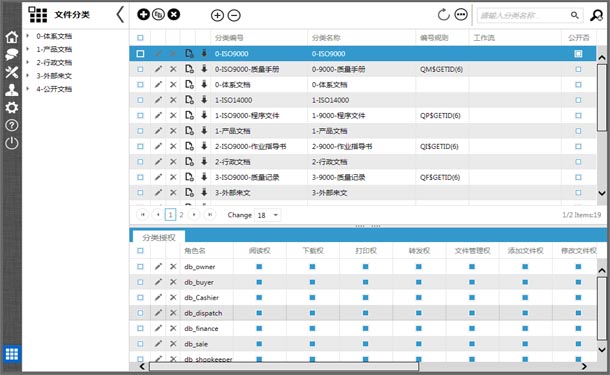Open the settings gear sidebar icon
Image resolution: width=610 pixels, height=375 pixels.
pos(12,107)
